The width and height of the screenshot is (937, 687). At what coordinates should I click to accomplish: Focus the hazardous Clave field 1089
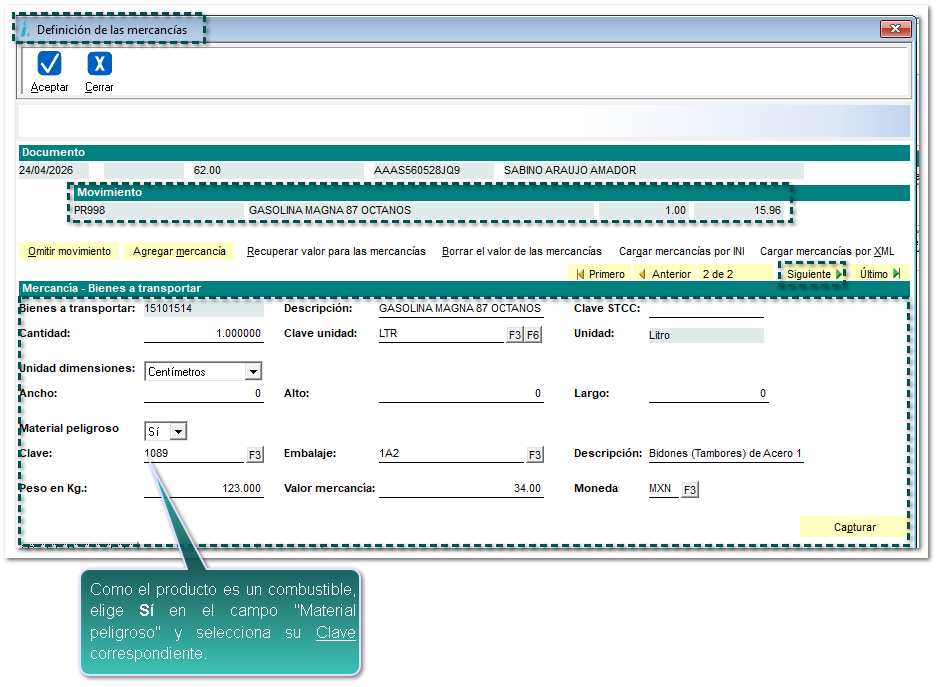(194, 453)
